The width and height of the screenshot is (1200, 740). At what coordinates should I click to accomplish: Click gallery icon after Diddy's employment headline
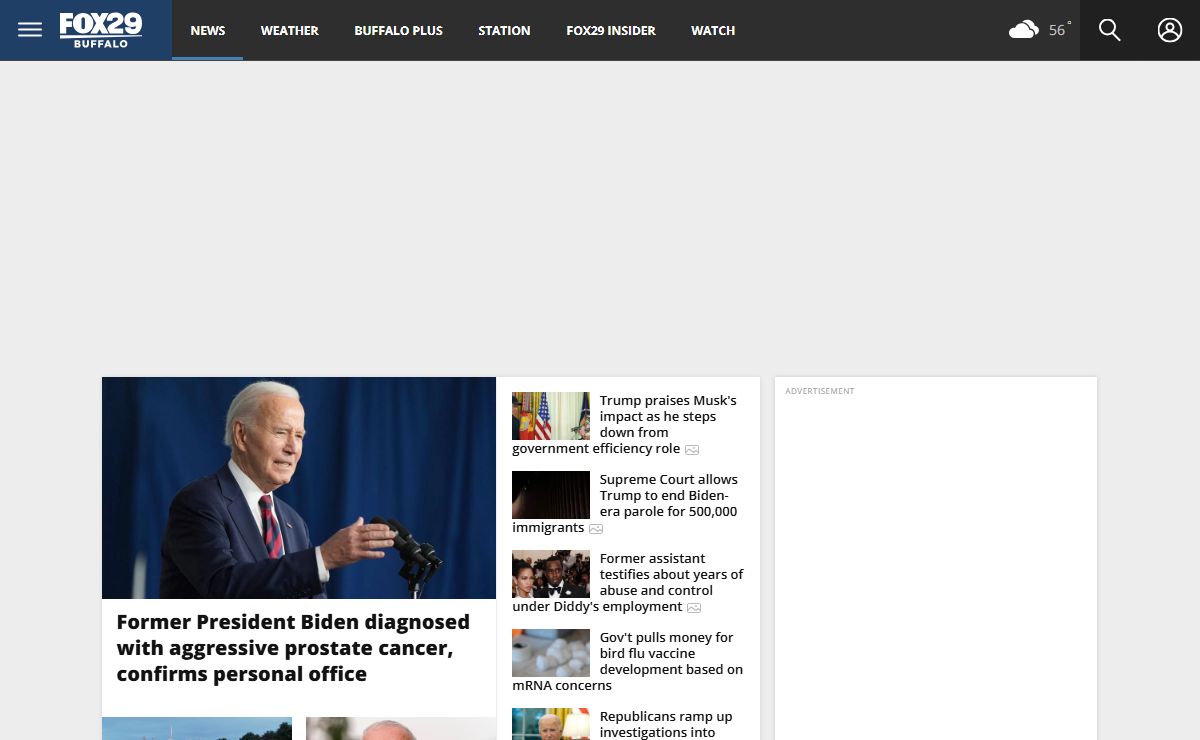pos(694,608)
